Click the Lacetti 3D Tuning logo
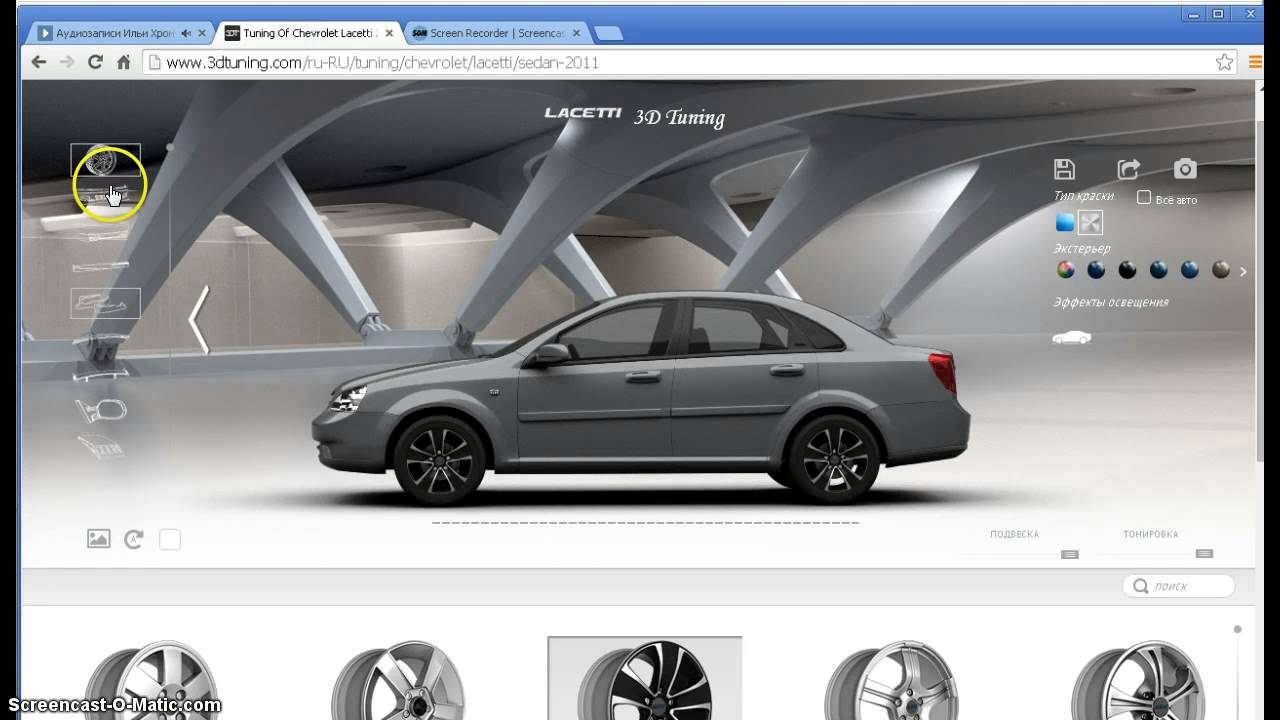This screenshot has width=1280, height=720. click(x=634, y=116)
